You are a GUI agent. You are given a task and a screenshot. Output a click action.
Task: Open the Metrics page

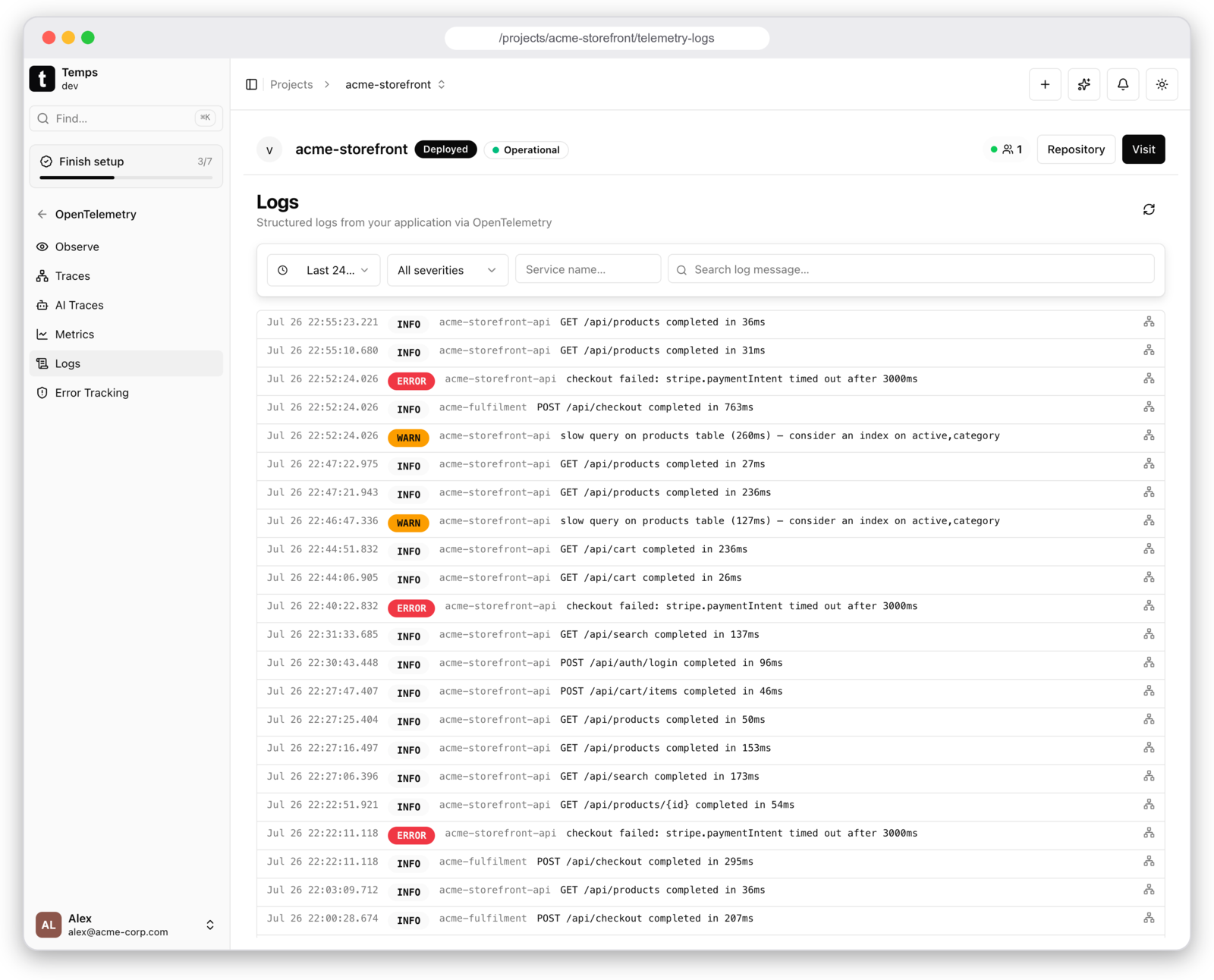tap(126, 335)
